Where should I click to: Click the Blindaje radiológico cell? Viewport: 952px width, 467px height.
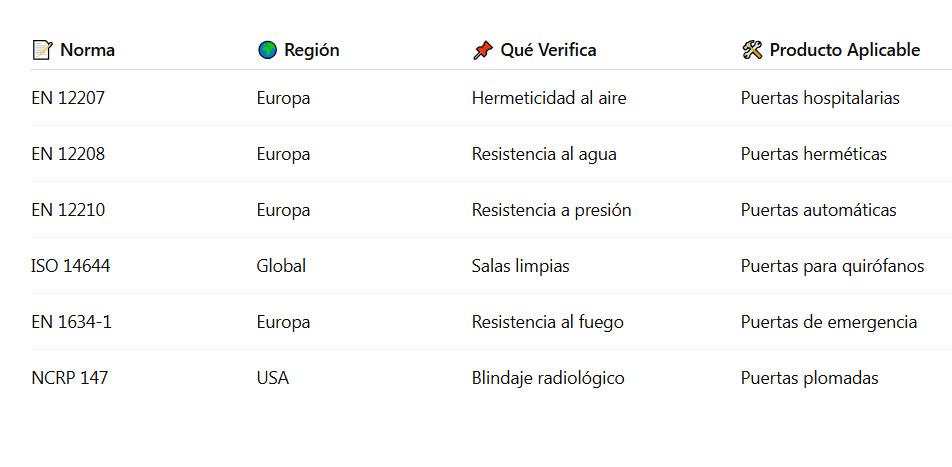click(x=548, y=378)
